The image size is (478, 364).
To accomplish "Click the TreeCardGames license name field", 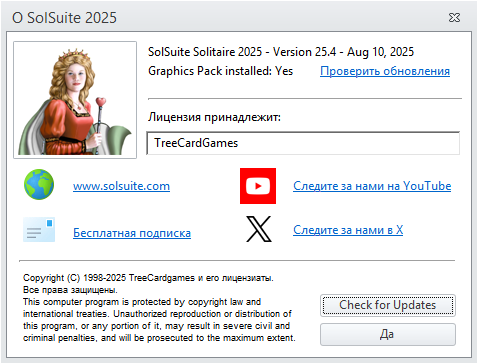I will pyautogui.click(x=303, y=143).
